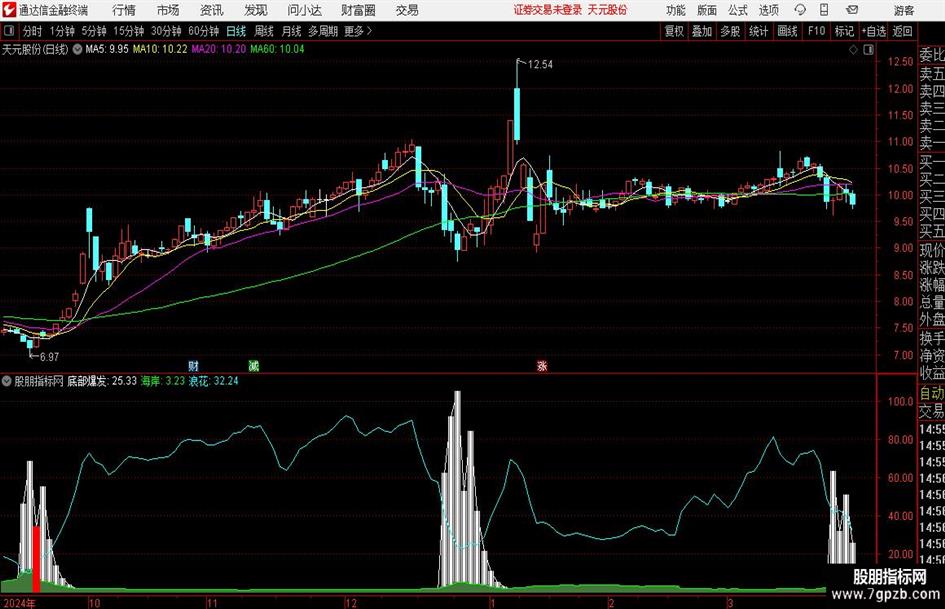945x609 pixels.
Task: Open the 财富圈 menu
Action: [359, 10]
